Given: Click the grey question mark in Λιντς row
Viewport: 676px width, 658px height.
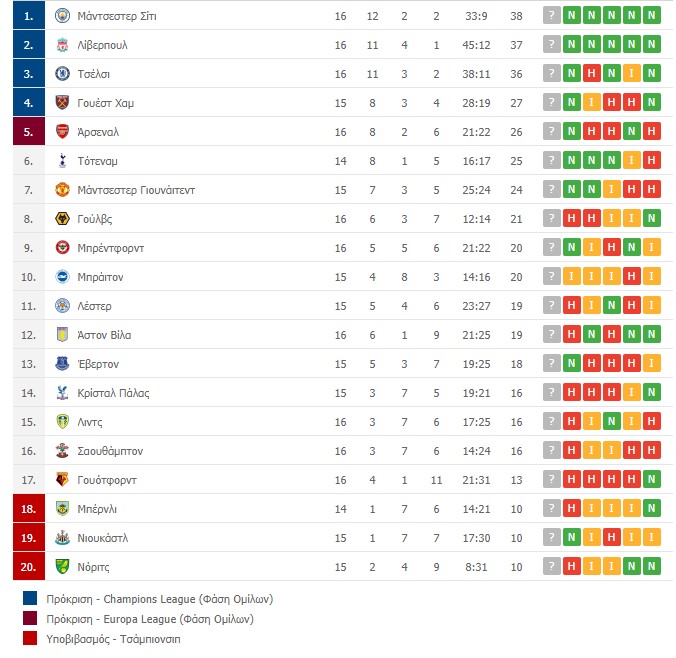Looking at the screenshot, I should pos(551,421).
